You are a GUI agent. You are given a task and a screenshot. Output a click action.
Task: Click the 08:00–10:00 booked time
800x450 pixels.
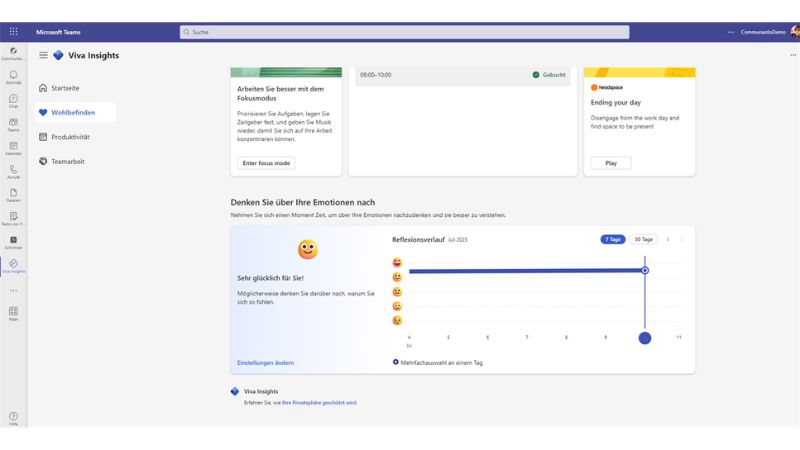376,75
